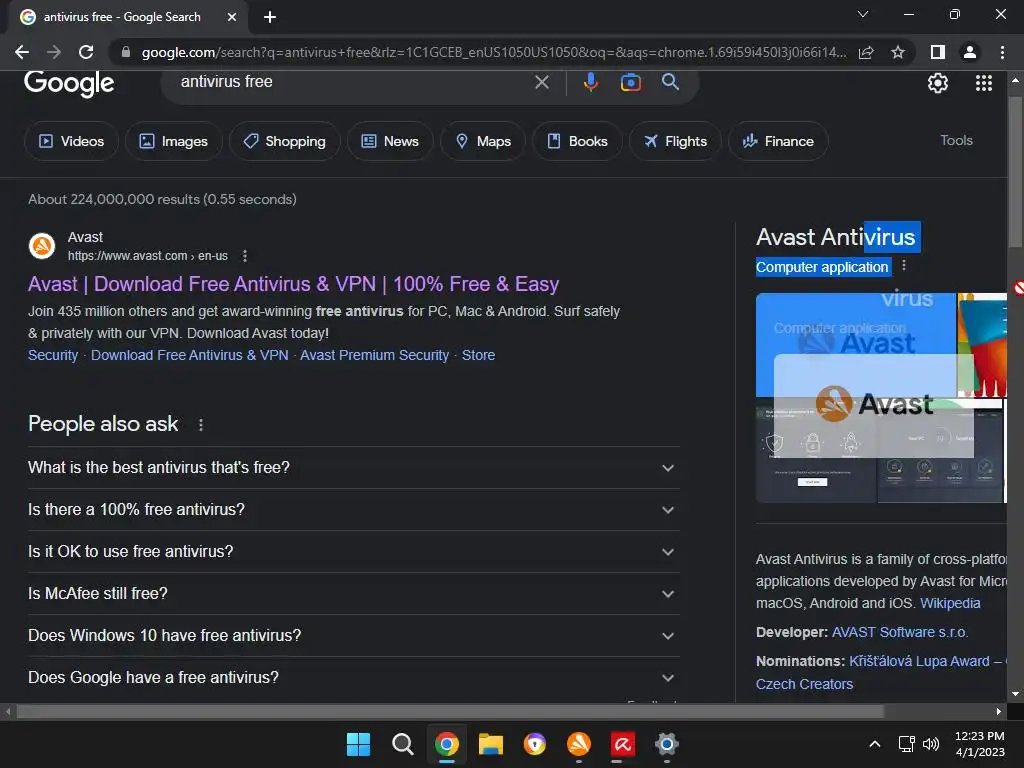Image resolution: width=1024 pixels, height=768 pixels.
Task: Open the Wikipedia link in the knowledge panel
Action: [950, 603]
